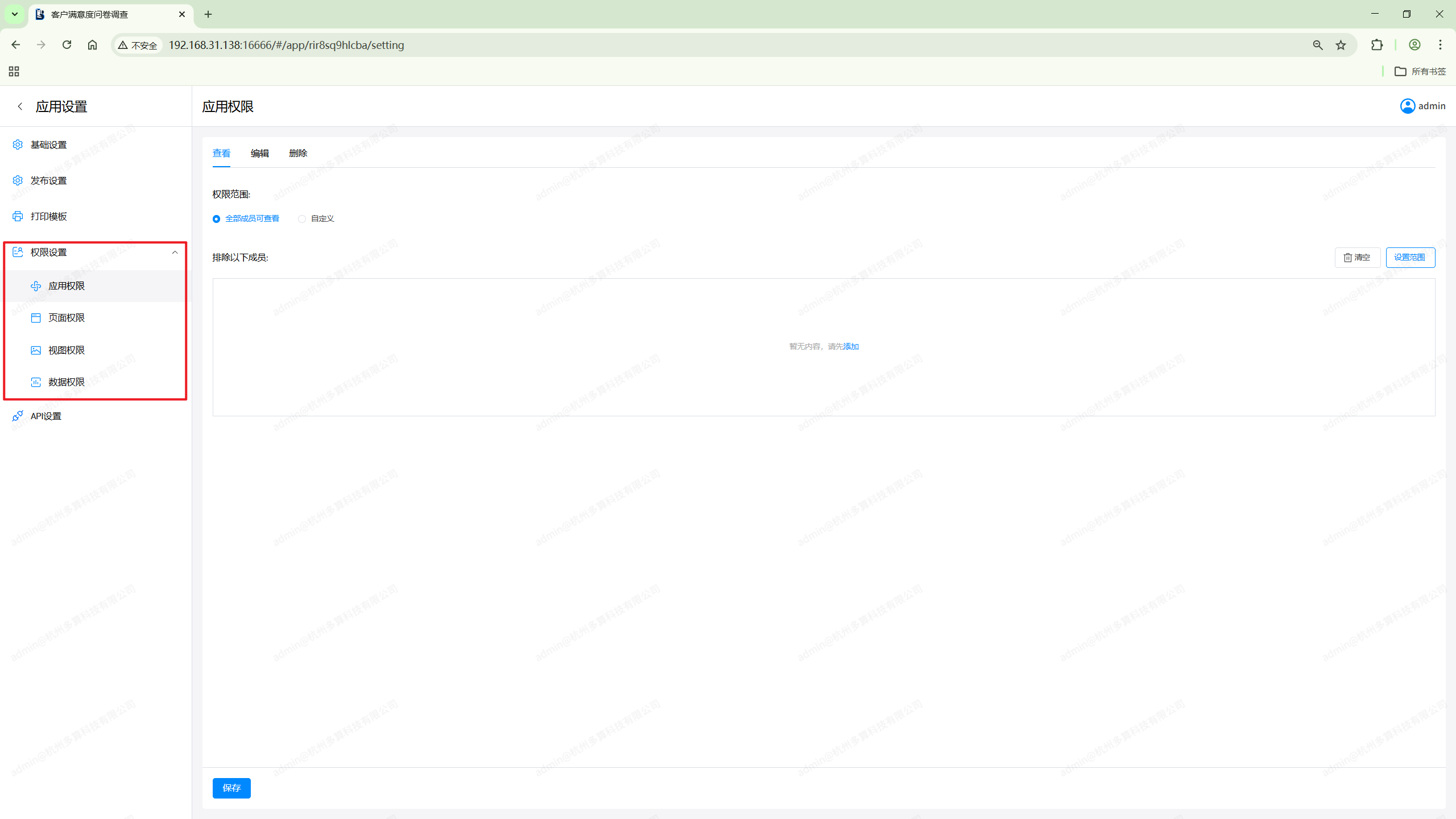
Task: Collapse the 权限设置 menu chevron
Action: (x=175, y=253)
